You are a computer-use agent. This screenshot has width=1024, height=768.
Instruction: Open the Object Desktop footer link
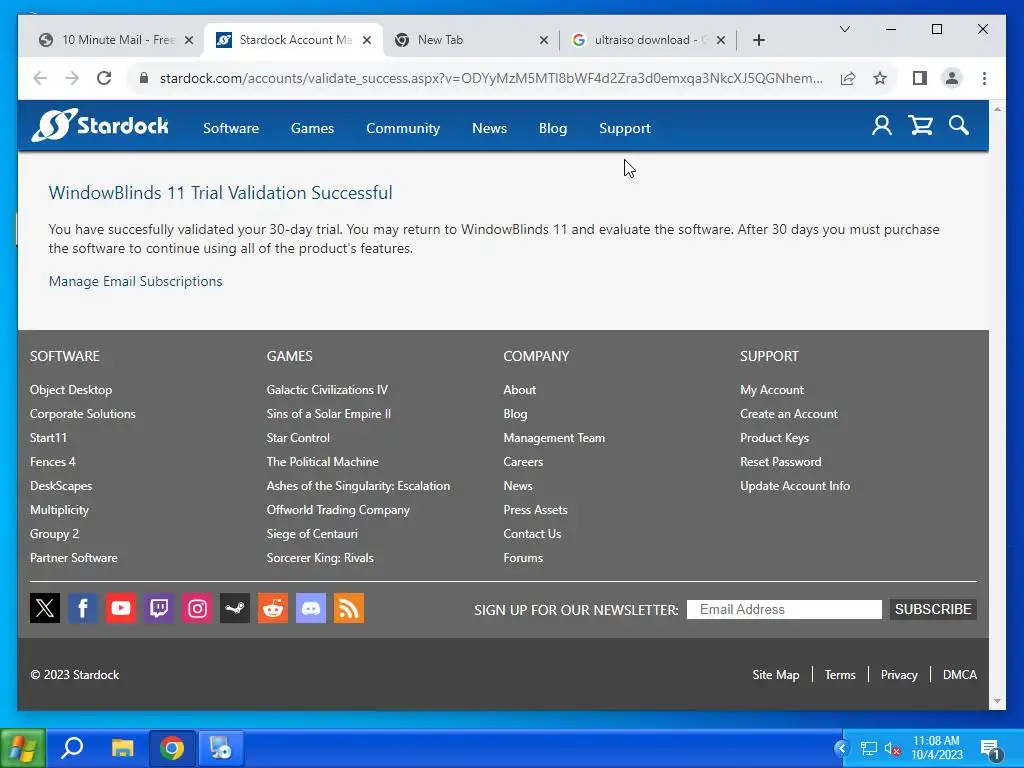71,389
